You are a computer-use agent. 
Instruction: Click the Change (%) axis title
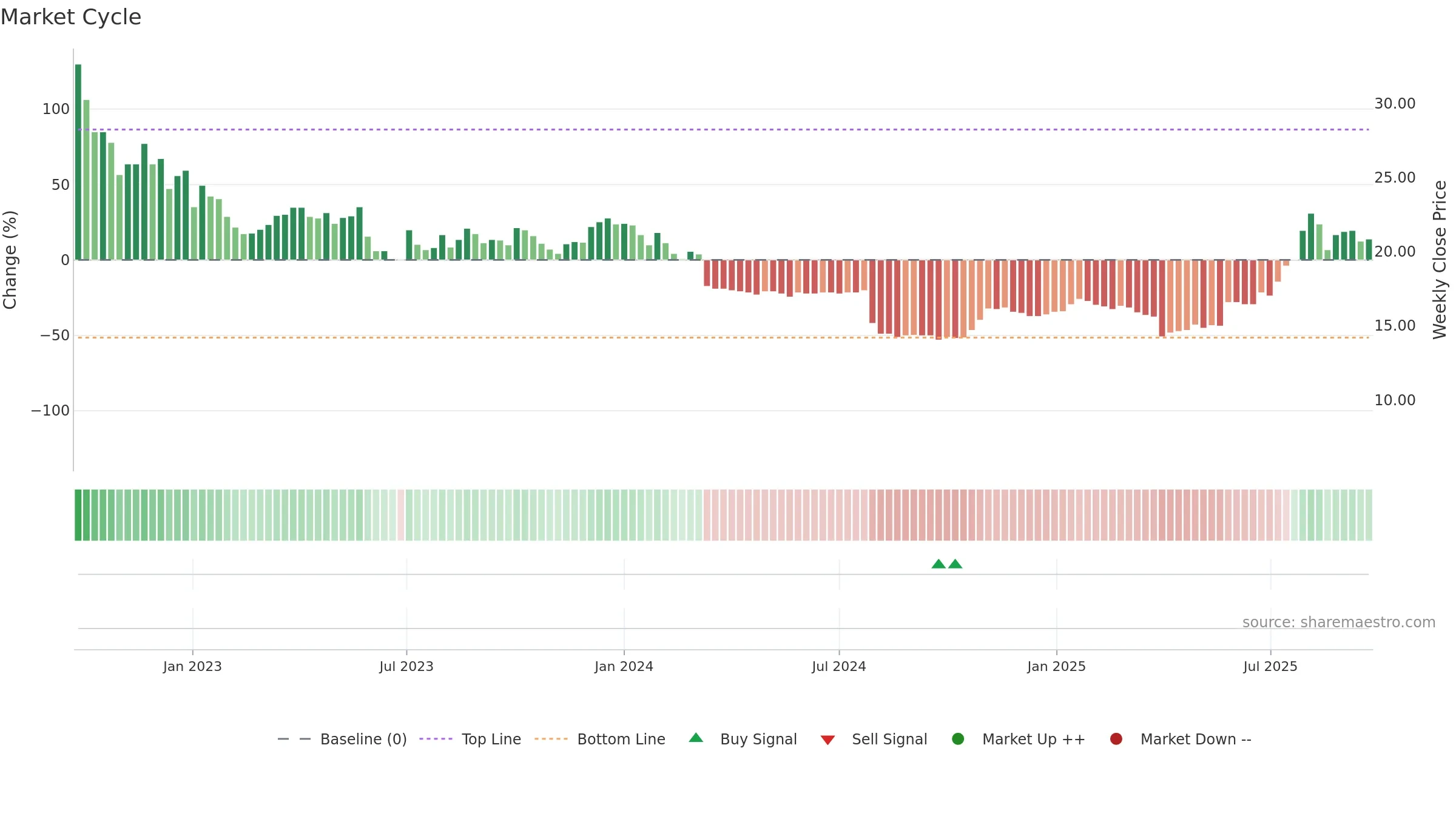point(10,260)
